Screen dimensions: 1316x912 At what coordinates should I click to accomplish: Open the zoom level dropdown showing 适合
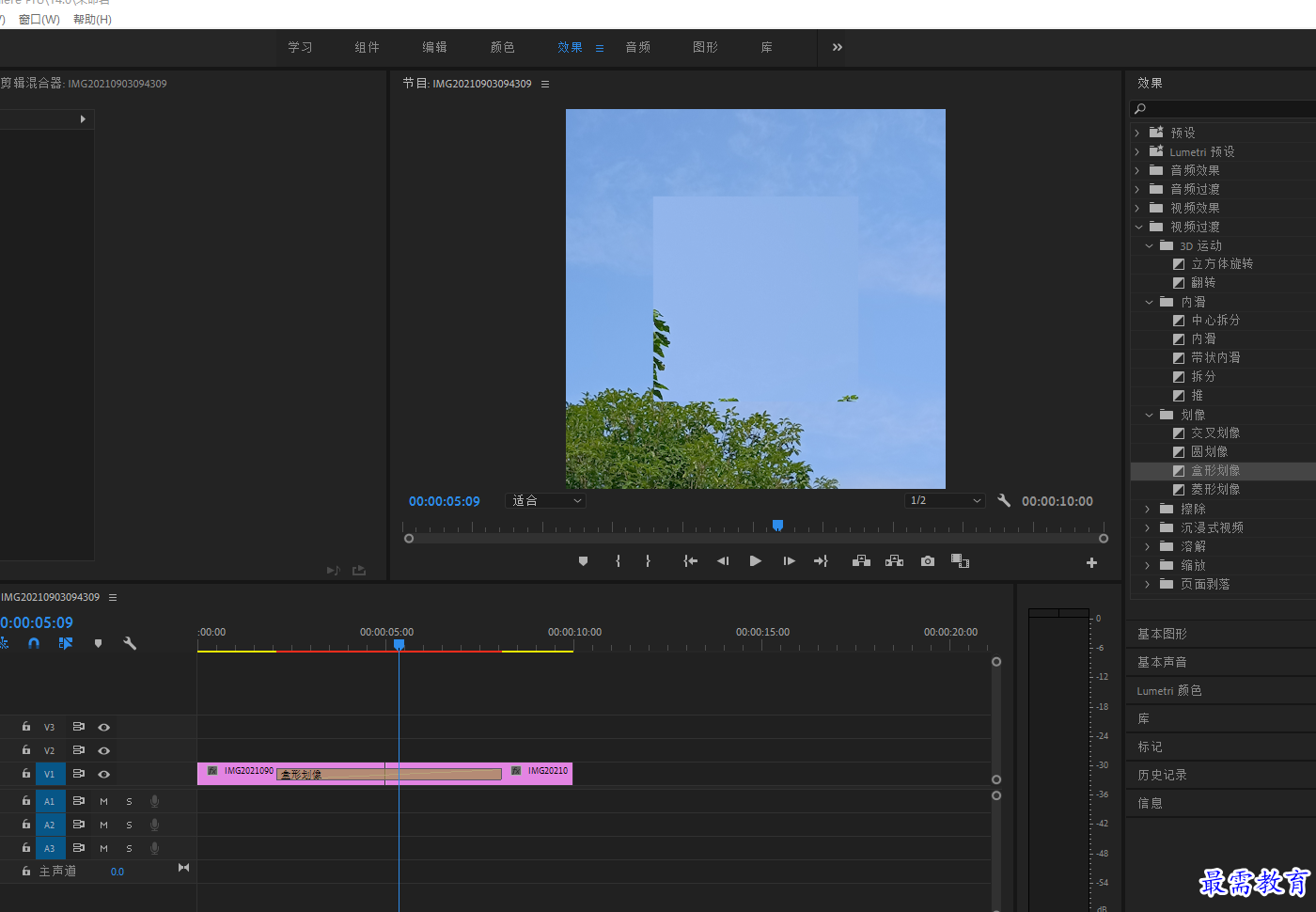point(546,501)
